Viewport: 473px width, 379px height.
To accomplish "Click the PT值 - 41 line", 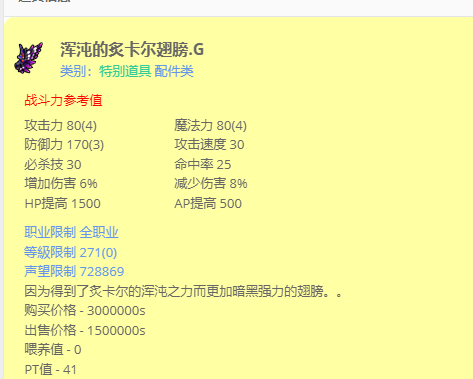I will [51, 369].
